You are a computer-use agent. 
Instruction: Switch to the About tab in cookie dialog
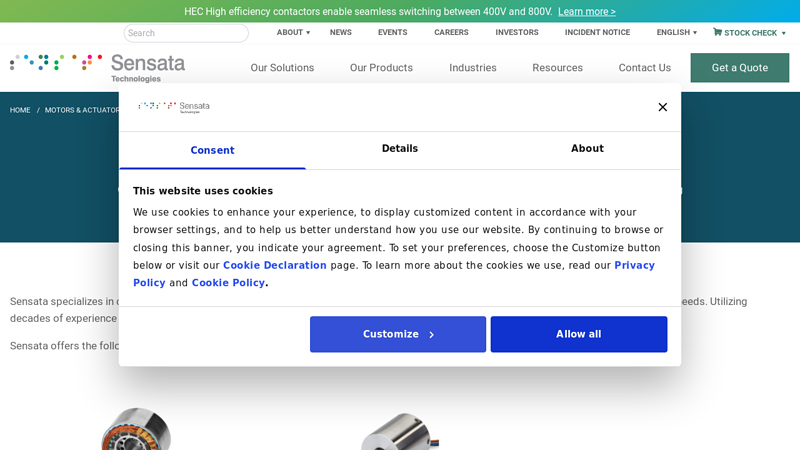(x=587, y=149)
